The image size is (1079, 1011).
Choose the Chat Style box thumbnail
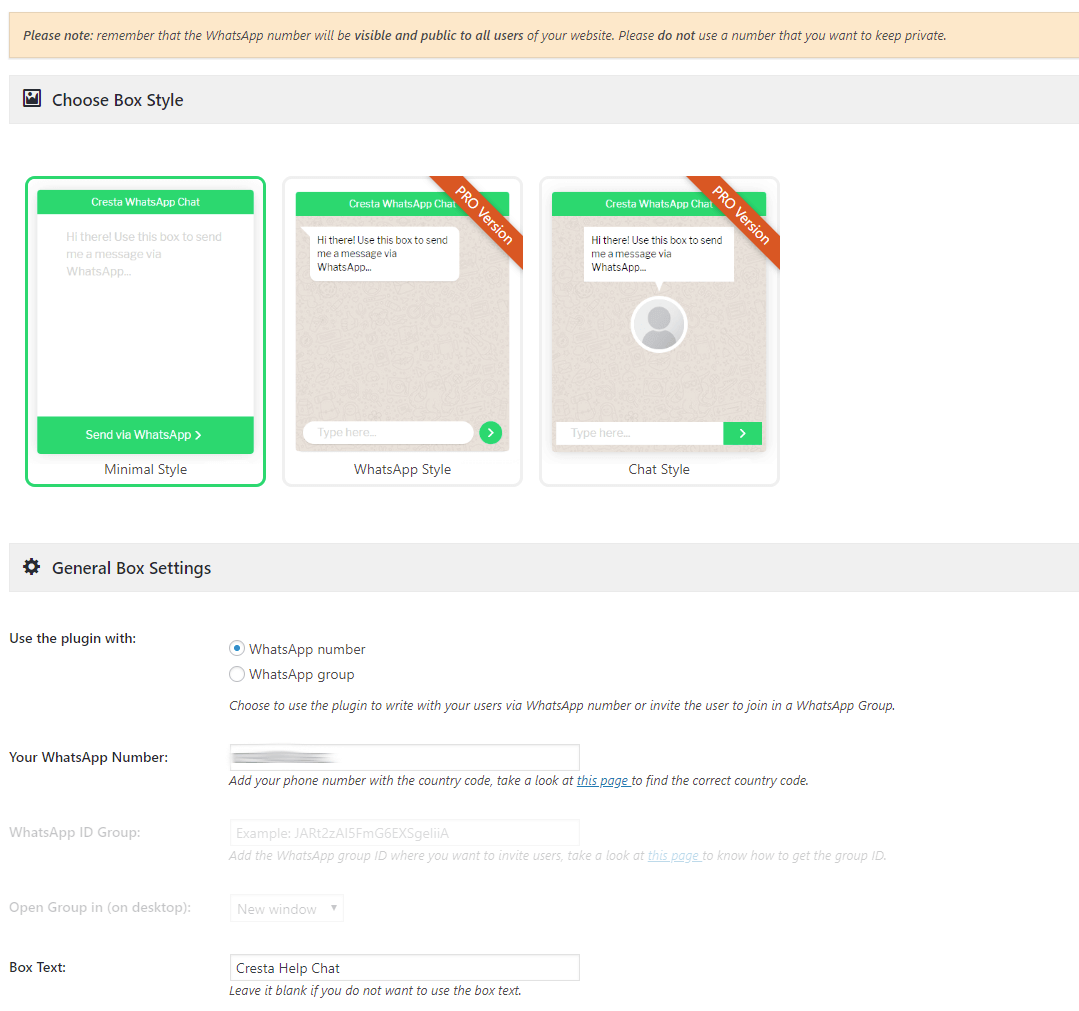pyautogui.click(x=659, y=332)
